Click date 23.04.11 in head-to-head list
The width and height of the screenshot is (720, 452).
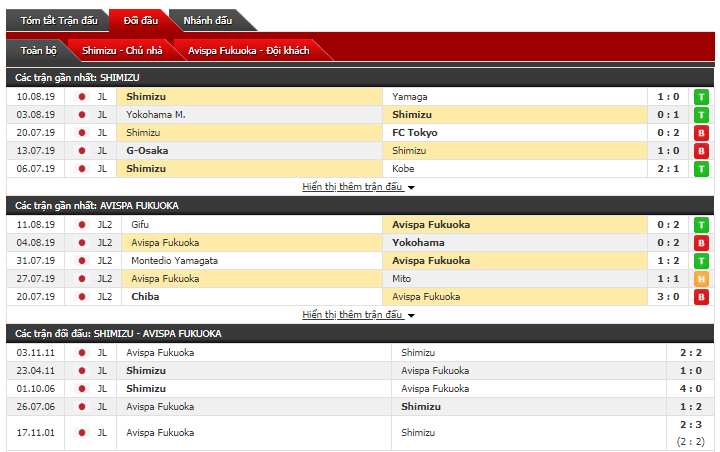35,371
